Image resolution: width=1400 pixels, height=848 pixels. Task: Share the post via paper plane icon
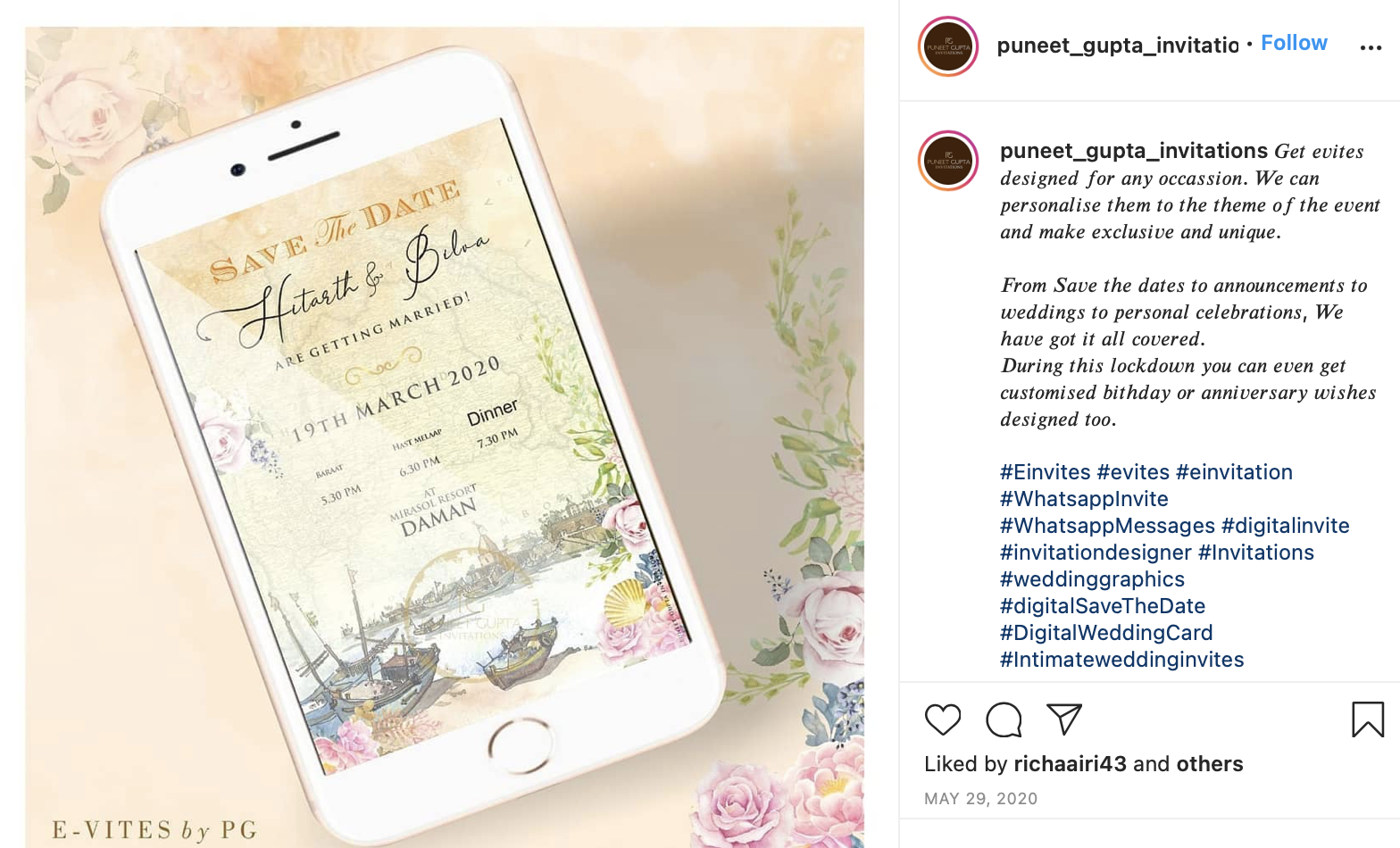click(1064, 719)
